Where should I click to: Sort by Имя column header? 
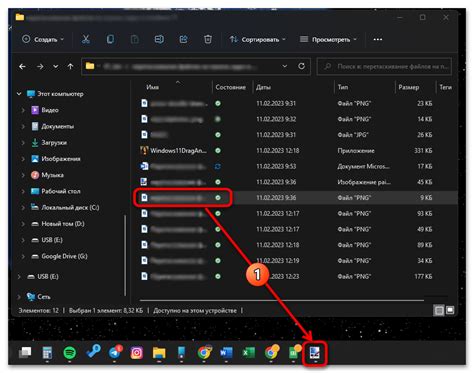[152, 87]
